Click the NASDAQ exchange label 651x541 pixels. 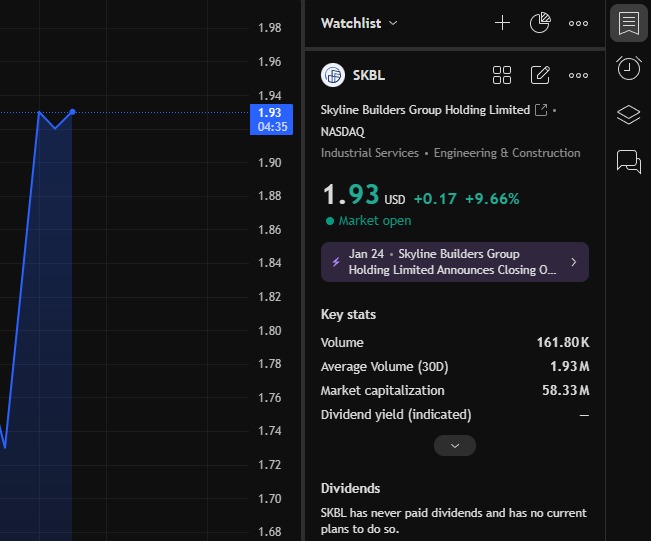pyautogui.click(x=343, y=132)
